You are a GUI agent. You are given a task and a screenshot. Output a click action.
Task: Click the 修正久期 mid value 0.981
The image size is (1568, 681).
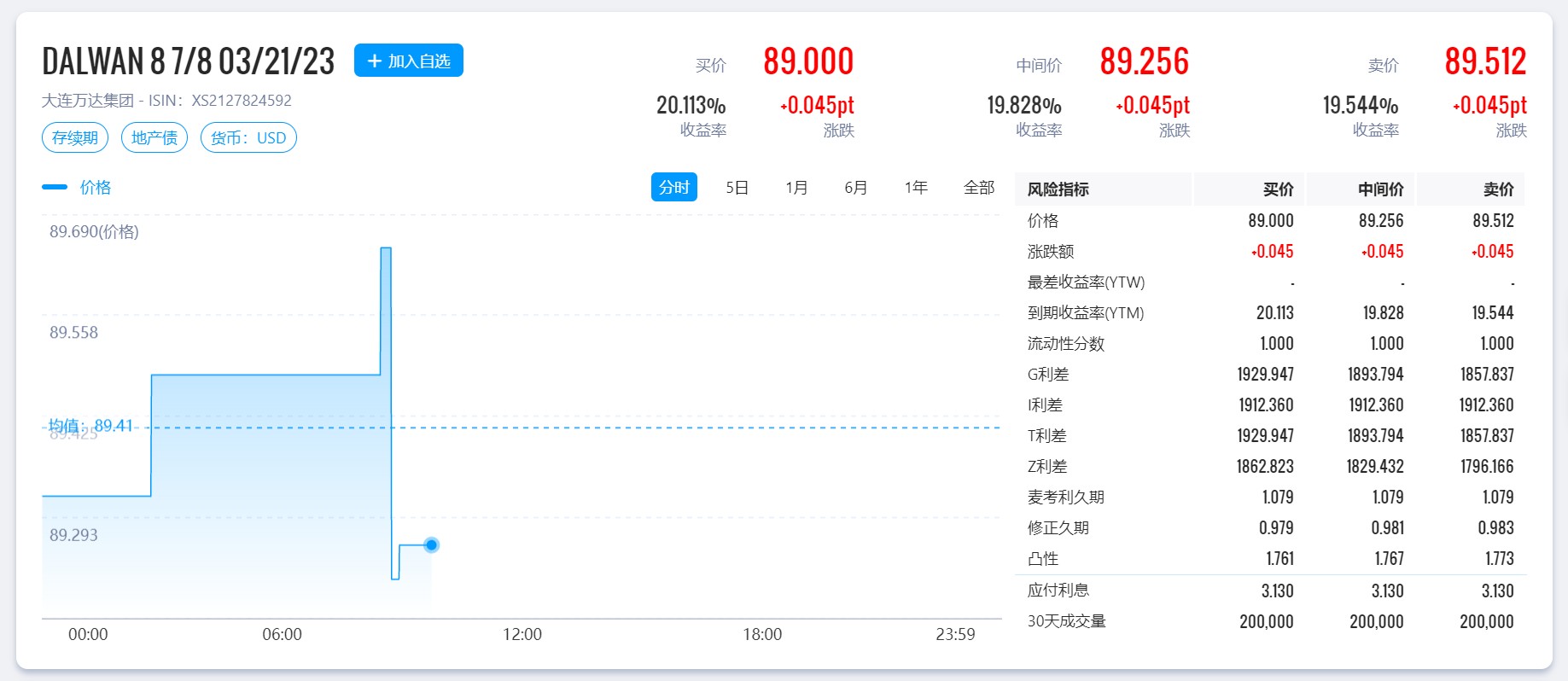pyautogui.click(x=1388, y=528)
